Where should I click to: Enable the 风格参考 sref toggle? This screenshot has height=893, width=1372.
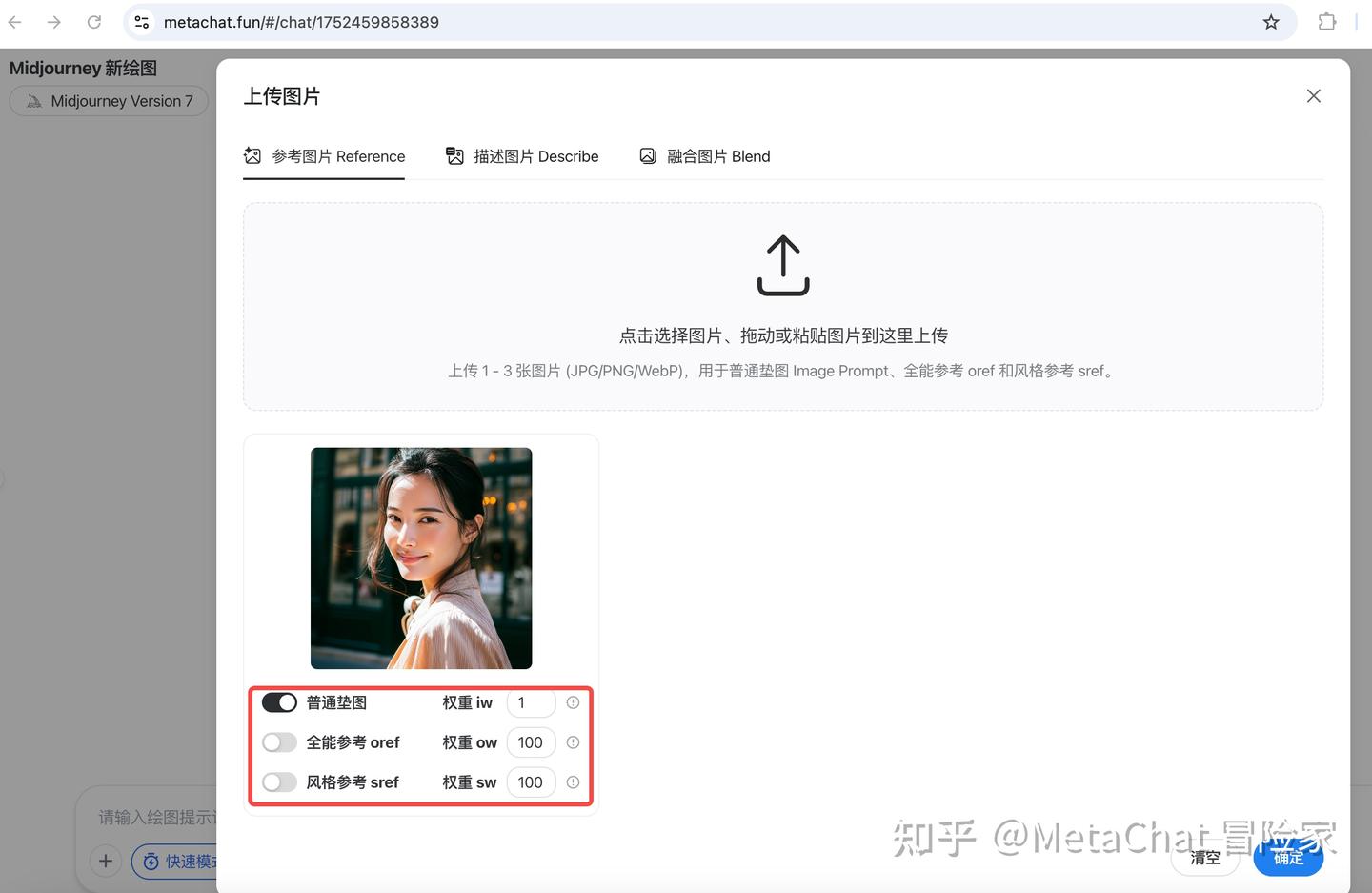click(279, 781)
